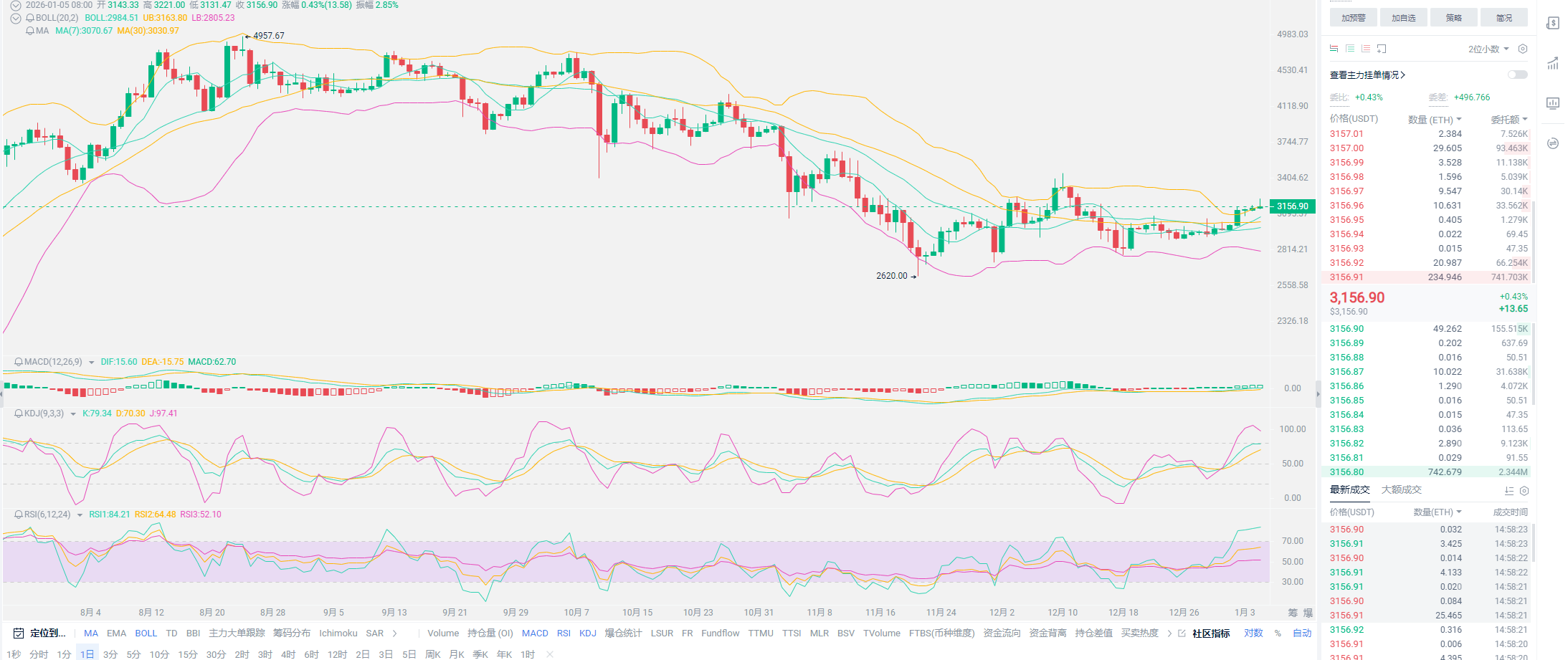Screen dimensions: 1568x660
Task: Click the circular swap icon in right sidebar
Action: pyautogui.click(x=1552, y=143)
